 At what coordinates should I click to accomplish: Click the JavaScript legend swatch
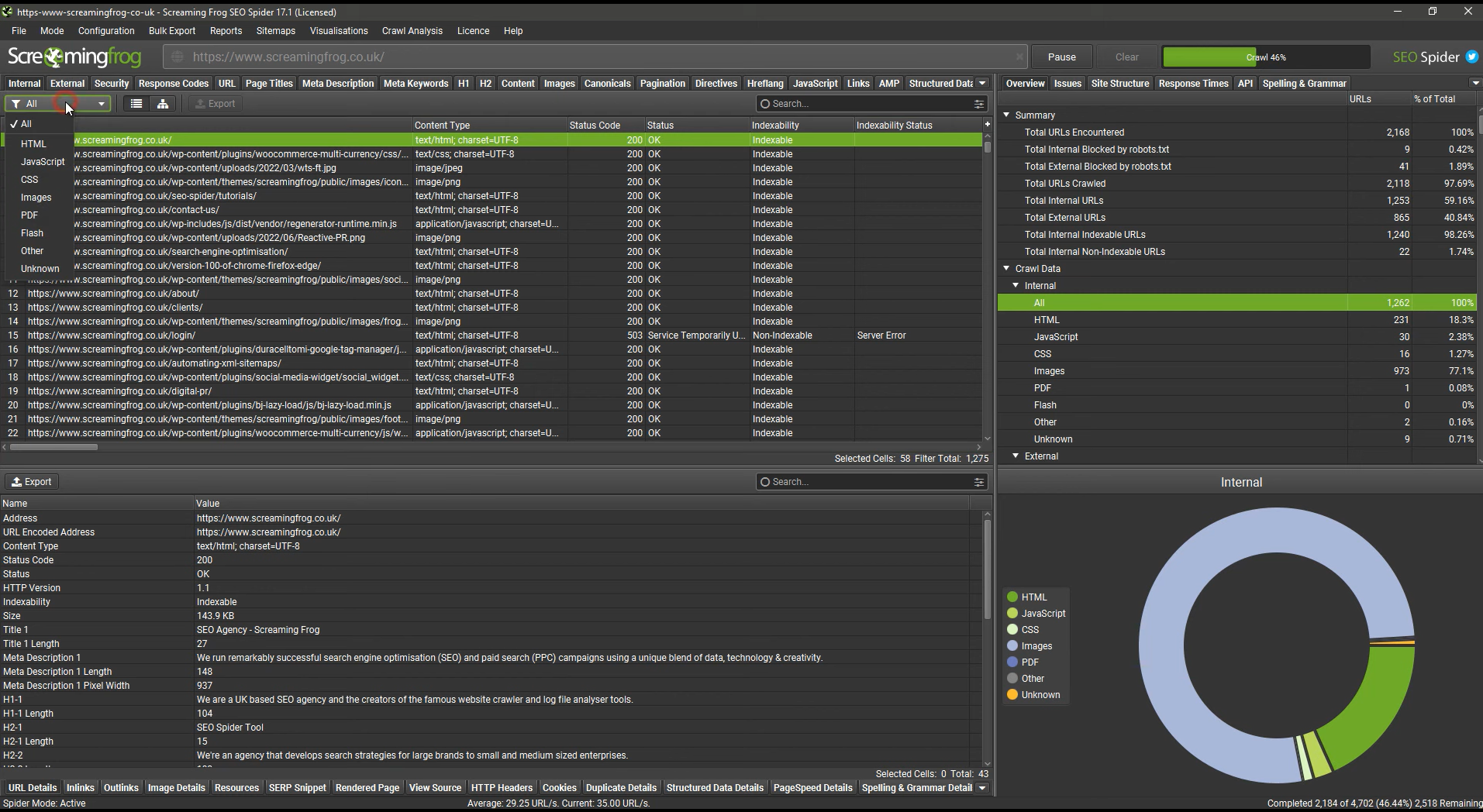[x=1012, y=614]
